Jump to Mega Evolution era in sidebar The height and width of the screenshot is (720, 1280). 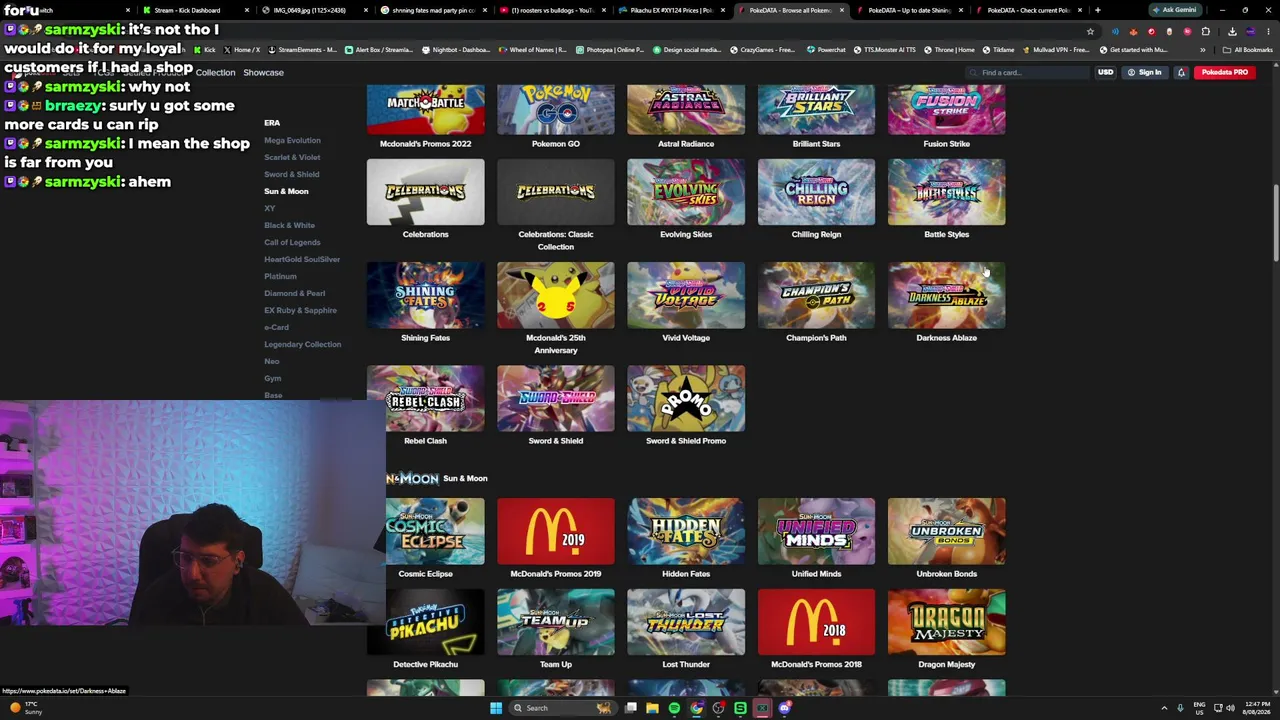[292, 140]
